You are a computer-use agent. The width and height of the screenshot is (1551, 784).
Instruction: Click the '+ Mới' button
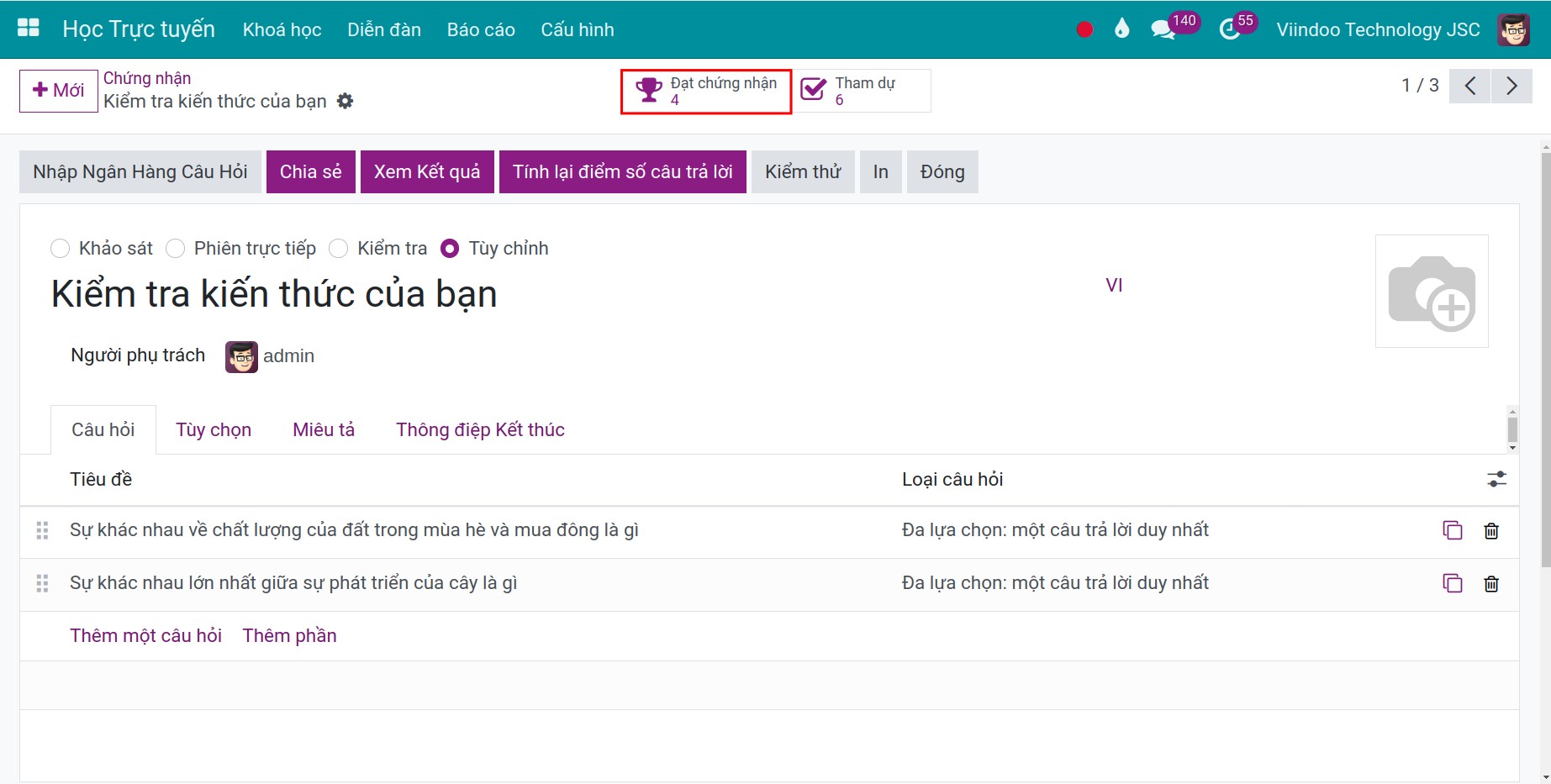click(59, 91)
